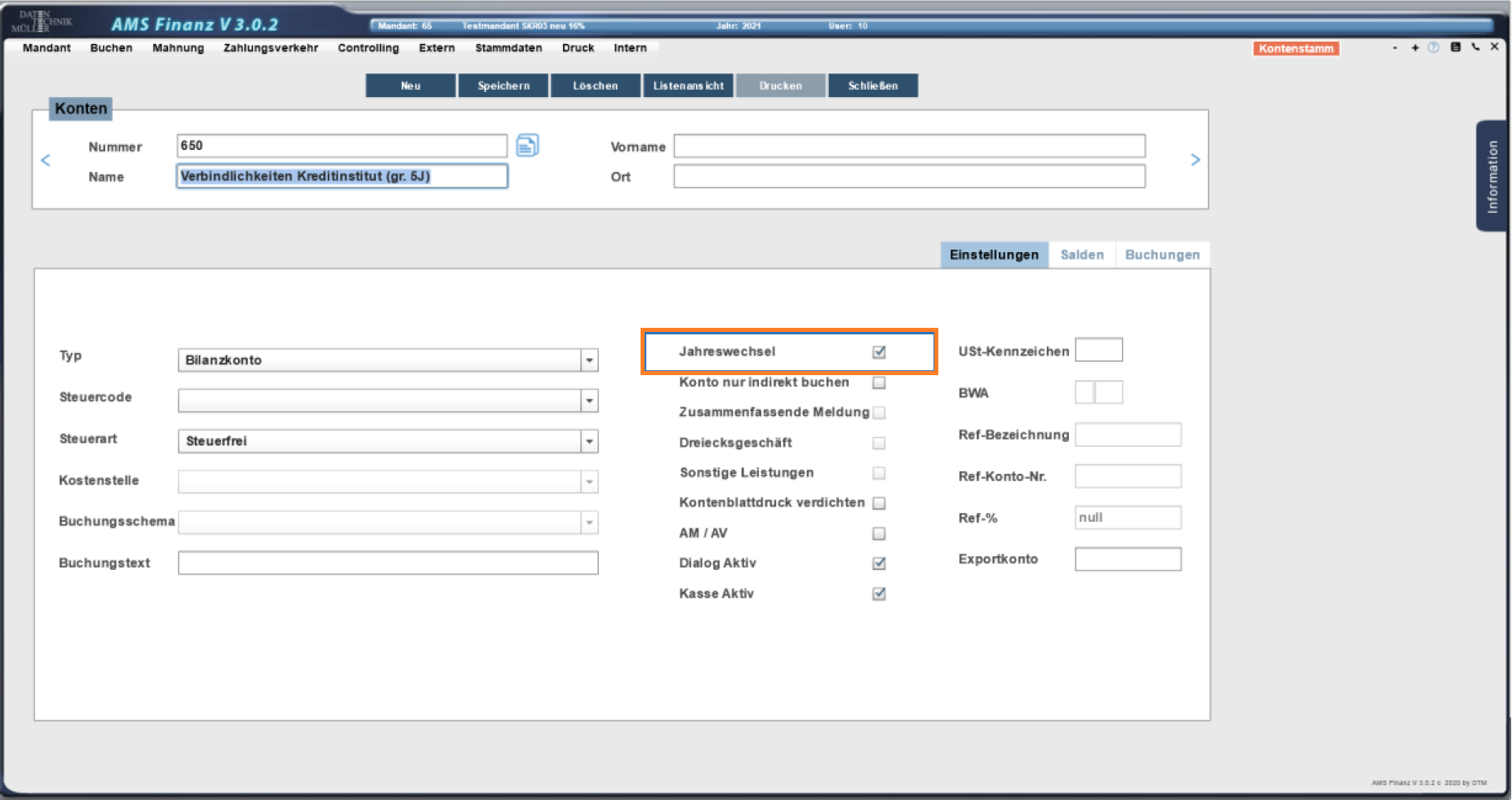
Task: Open the Steuerart dropdown arrow
Action: [589, 441]
